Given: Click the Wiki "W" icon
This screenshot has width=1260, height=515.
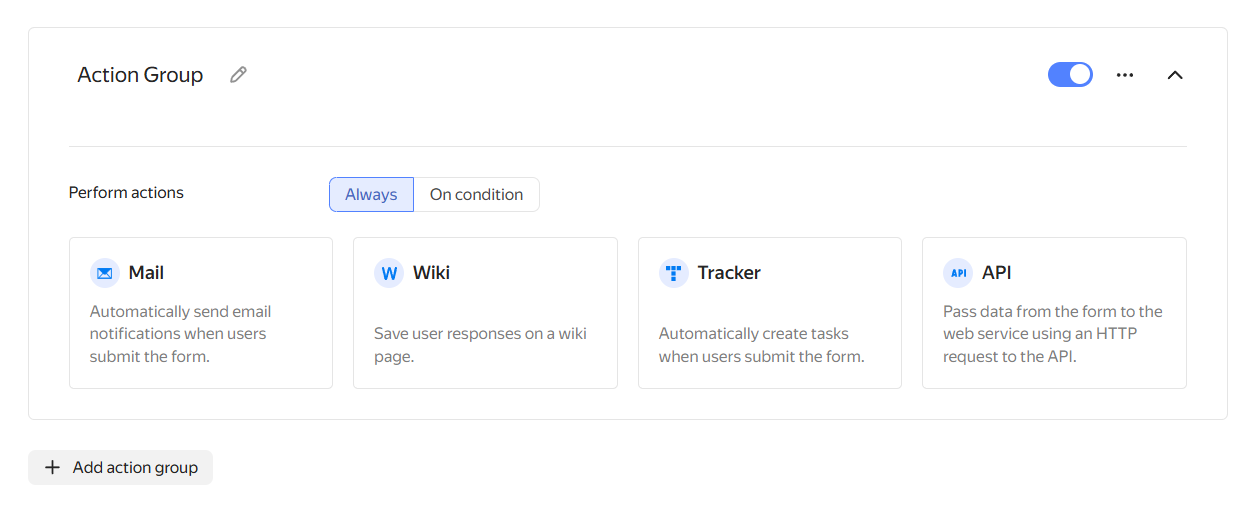Looking at the screenshot, I should [389, 273].
